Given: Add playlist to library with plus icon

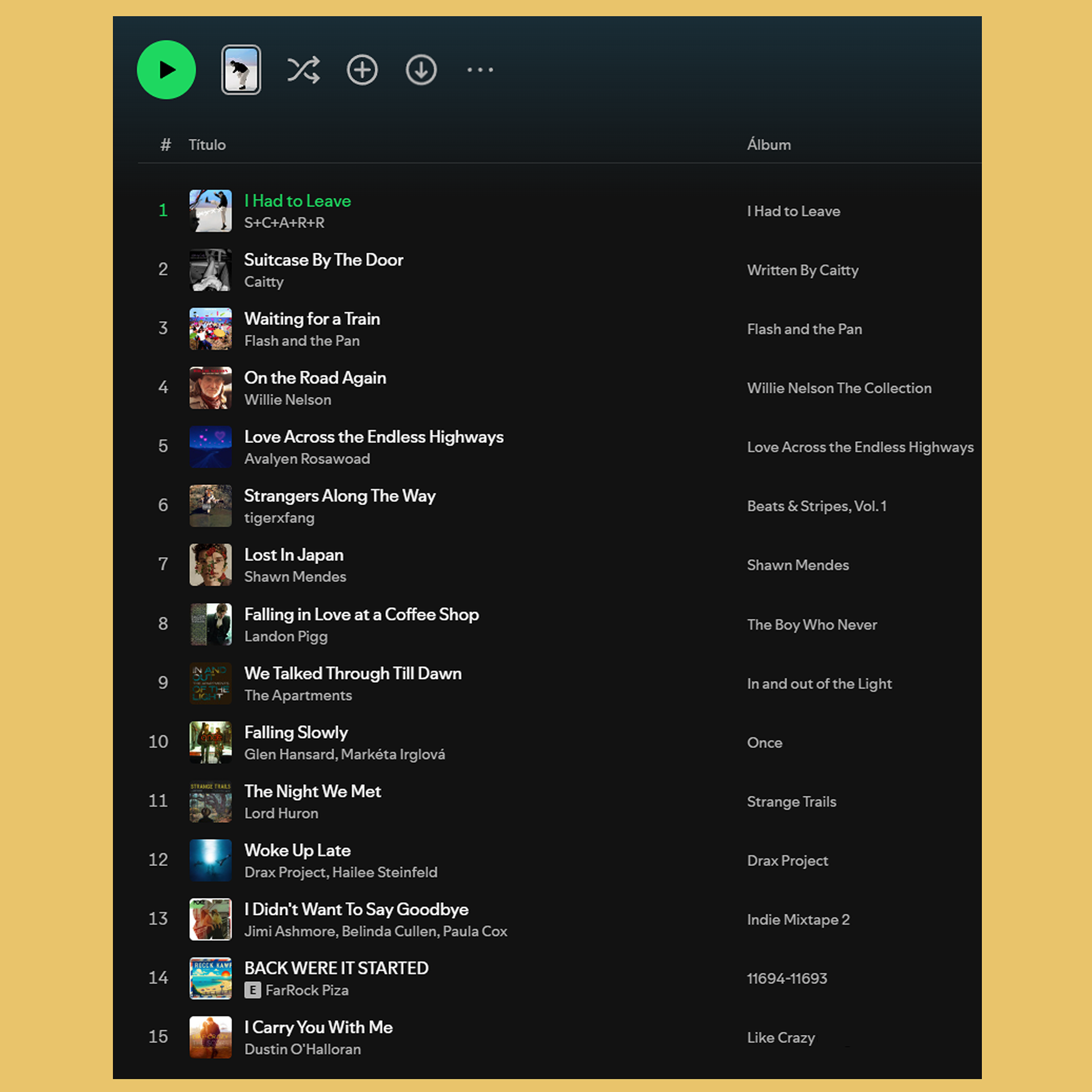Looking at the screenshot, I should (362, 70).
